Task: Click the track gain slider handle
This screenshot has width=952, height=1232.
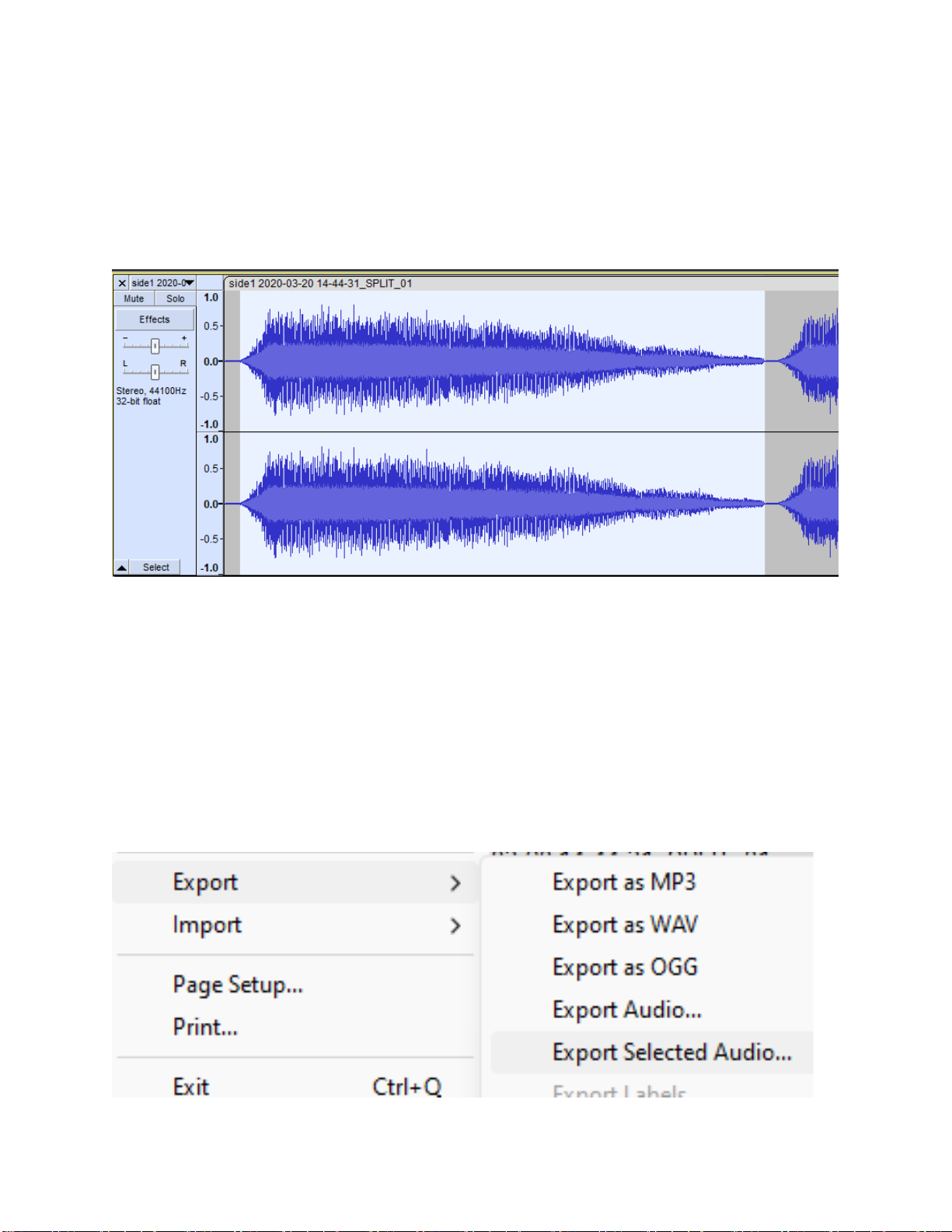Action: pyautogui.click(x=155, y=346)
